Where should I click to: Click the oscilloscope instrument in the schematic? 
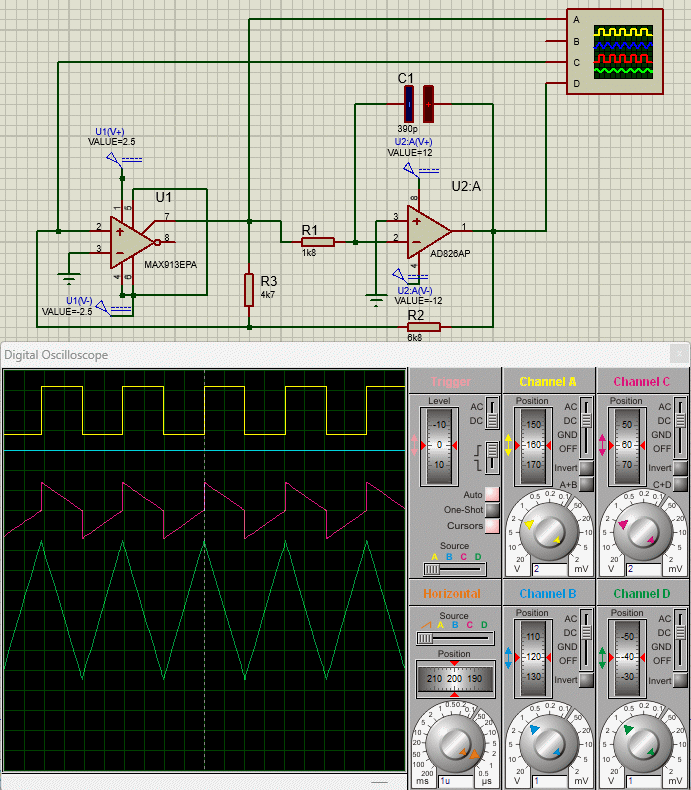click(621, 51)
